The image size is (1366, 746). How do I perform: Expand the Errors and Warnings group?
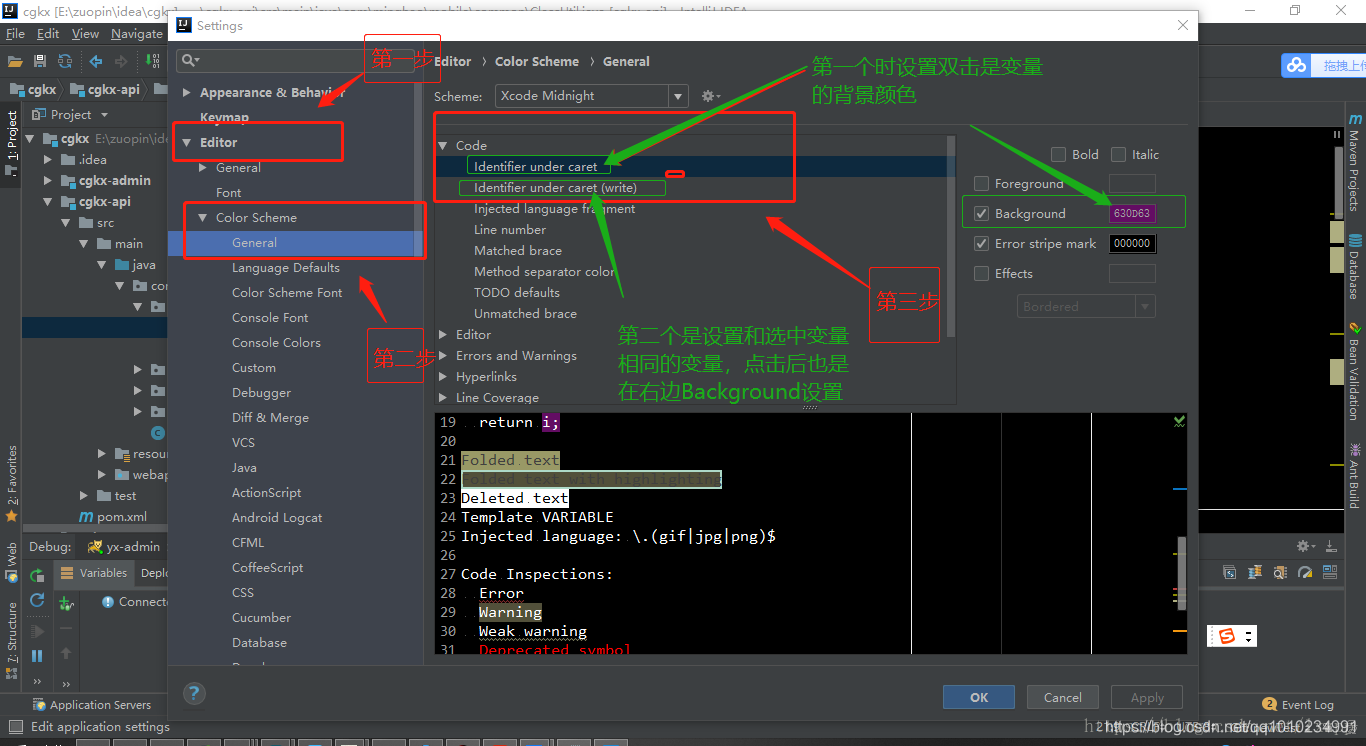pyautogui.click(x=443, y=356)
